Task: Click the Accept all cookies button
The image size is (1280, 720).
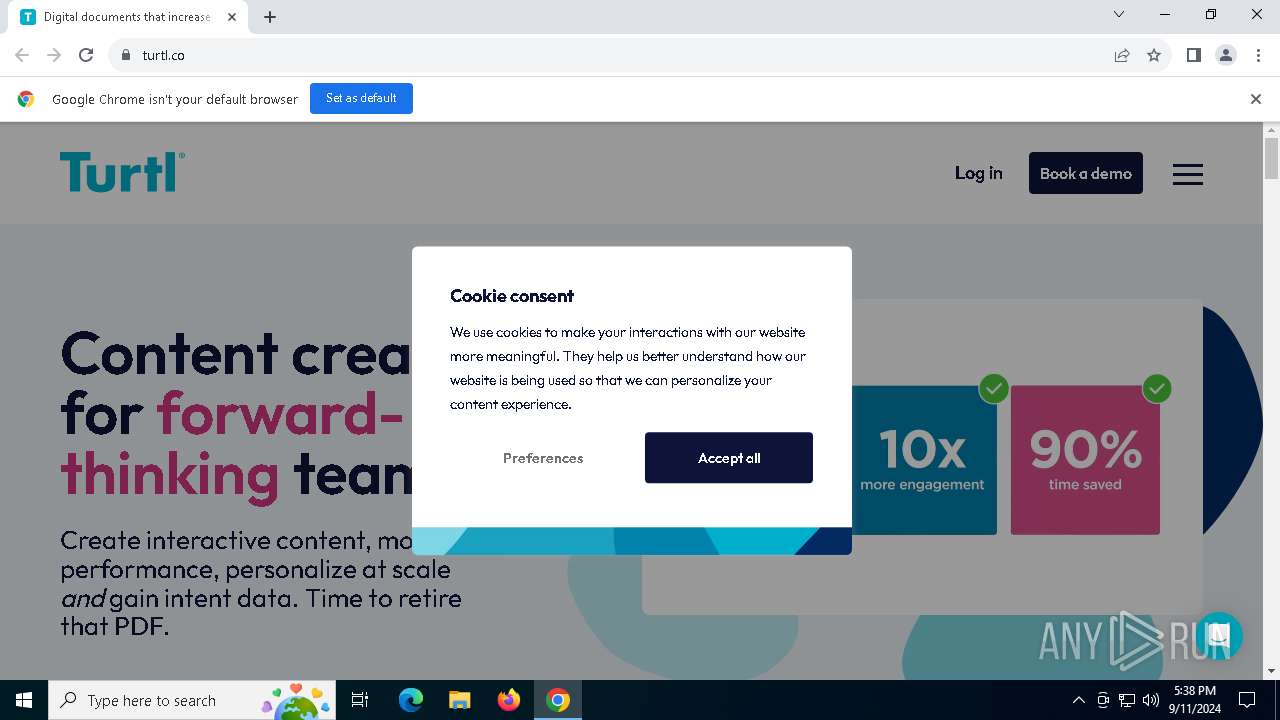Action: (729, 458)
